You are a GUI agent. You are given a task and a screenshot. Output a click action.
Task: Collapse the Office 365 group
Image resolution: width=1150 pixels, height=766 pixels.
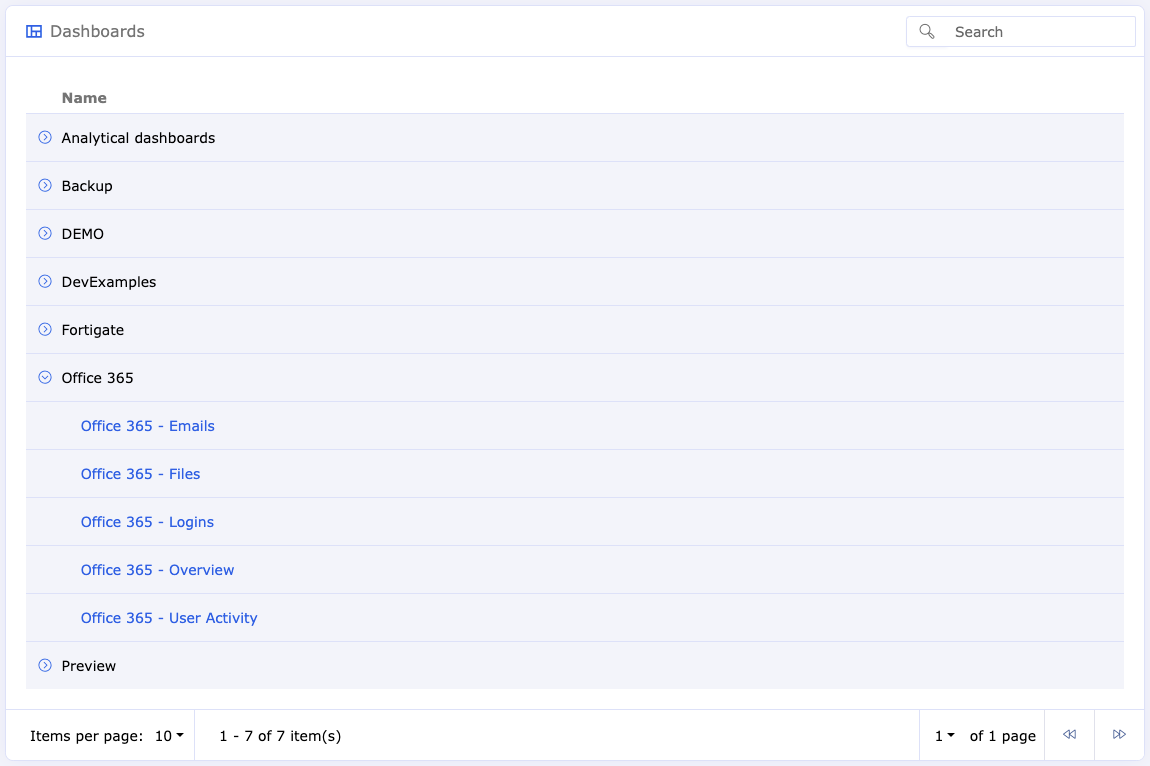(45, 377)
